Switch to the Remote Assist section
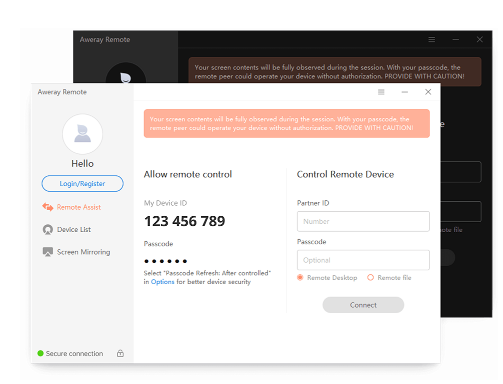This screenshot has width=503, height=384. tap(72, 207)
